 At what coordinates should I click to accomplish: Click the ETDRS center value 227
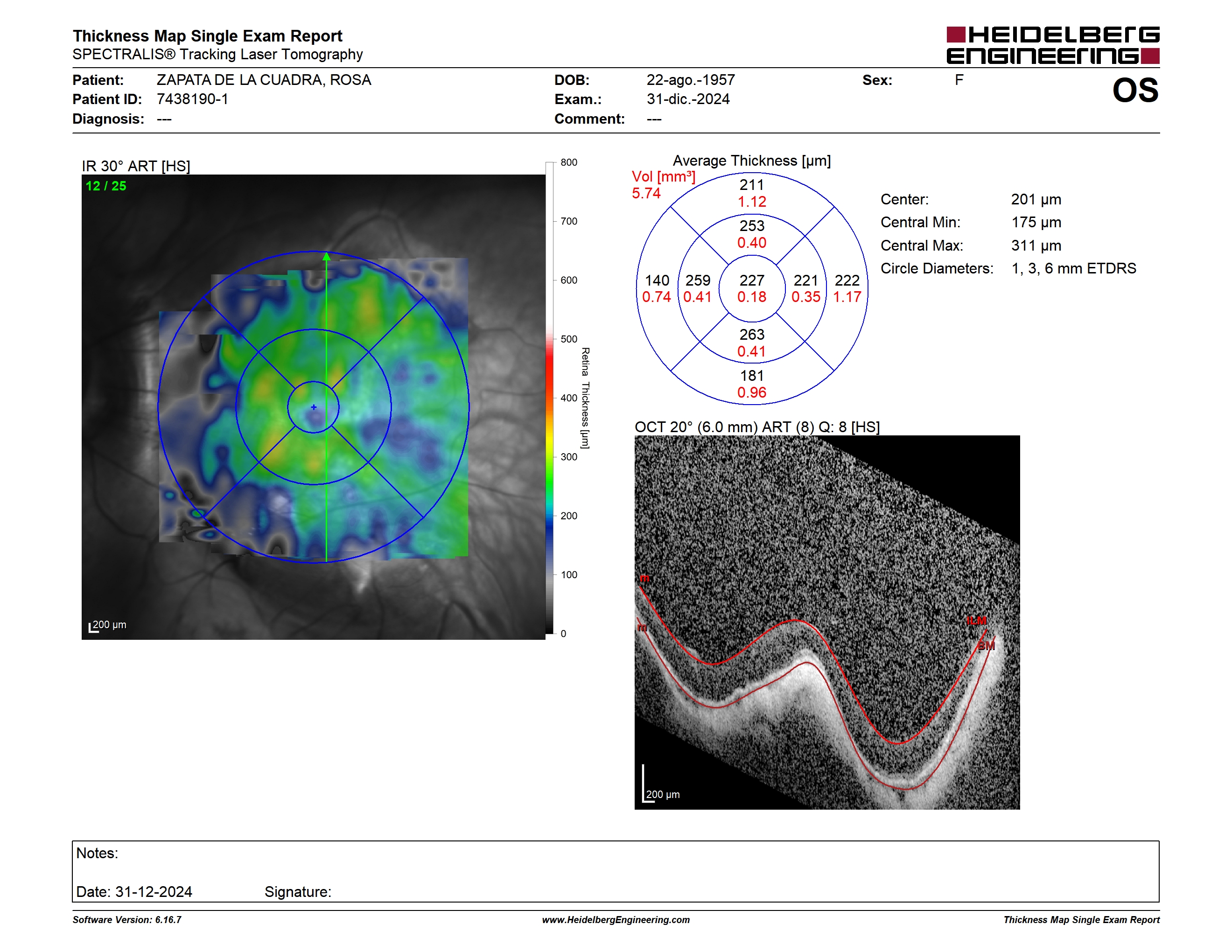click(x=752, y=280)
